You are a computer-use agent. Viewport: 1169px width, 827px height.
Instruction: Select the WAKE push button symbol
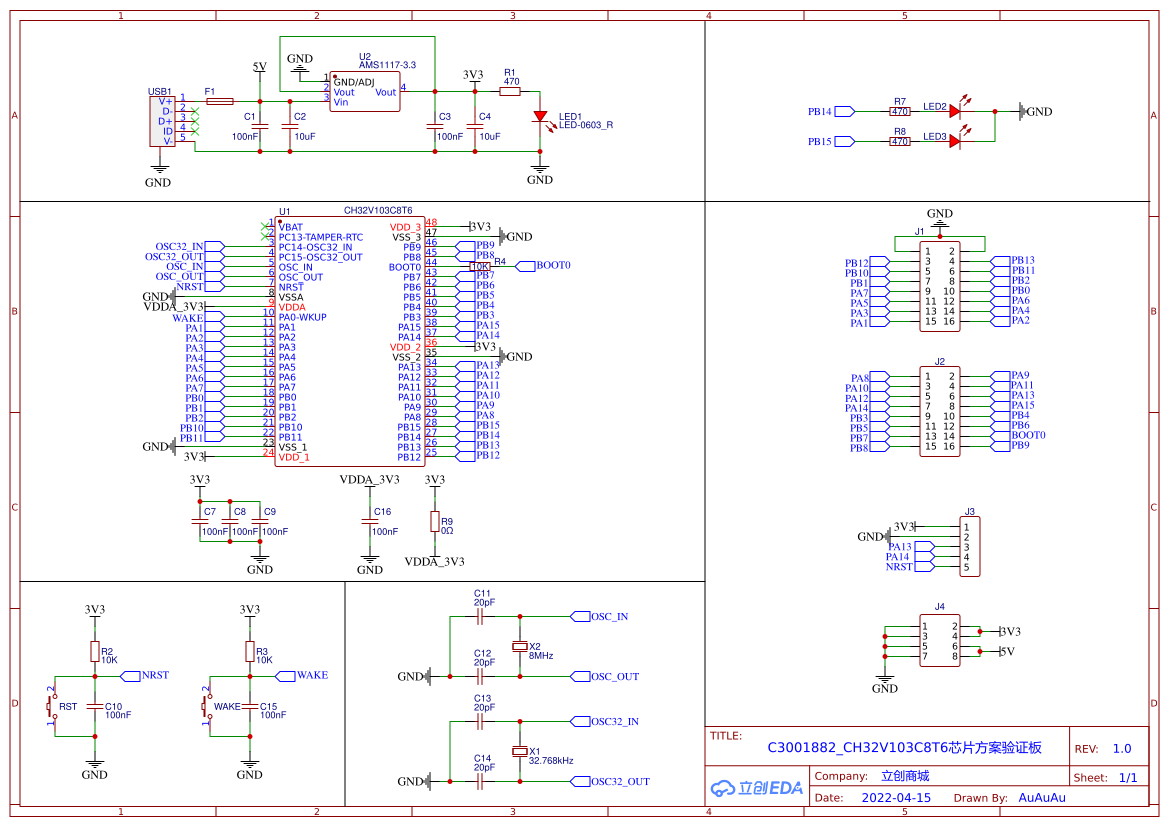pos(207,705)
